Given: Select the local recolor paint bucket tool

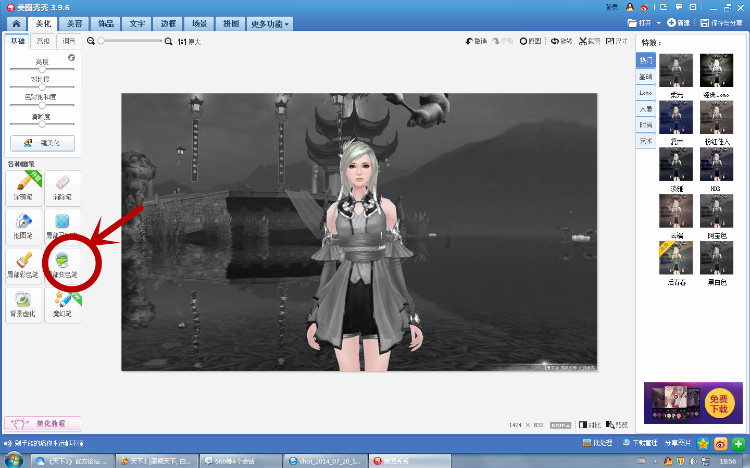Looking at the screenshot, I should coord(63,266).
